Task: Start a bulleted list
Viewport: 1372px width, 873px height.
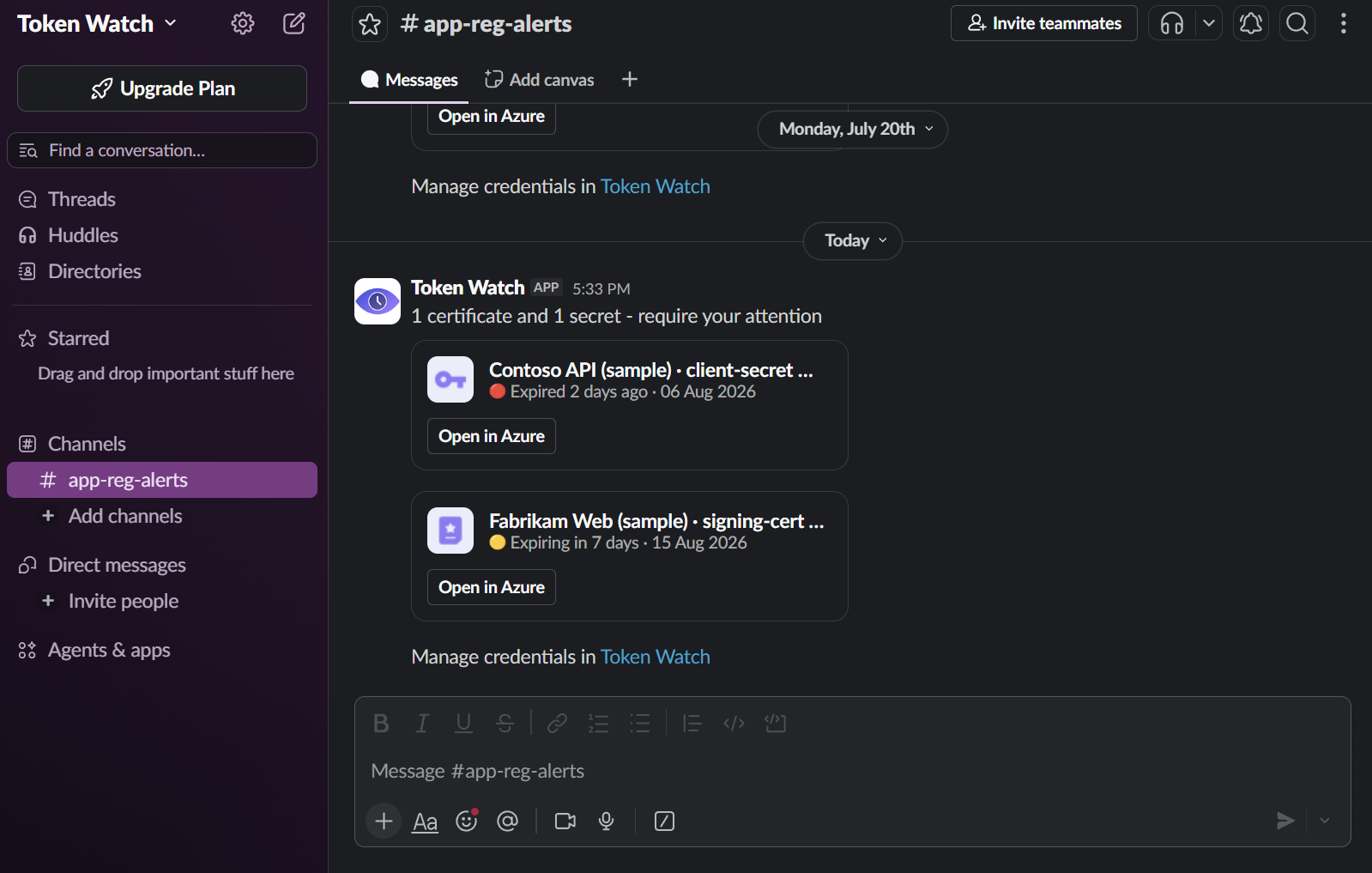Action: 640,724
